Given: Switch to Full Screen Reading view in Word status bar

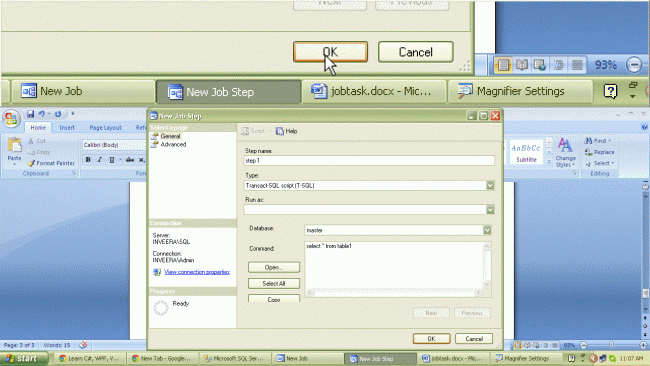Looking at the screenshot, I should point(527,345).
